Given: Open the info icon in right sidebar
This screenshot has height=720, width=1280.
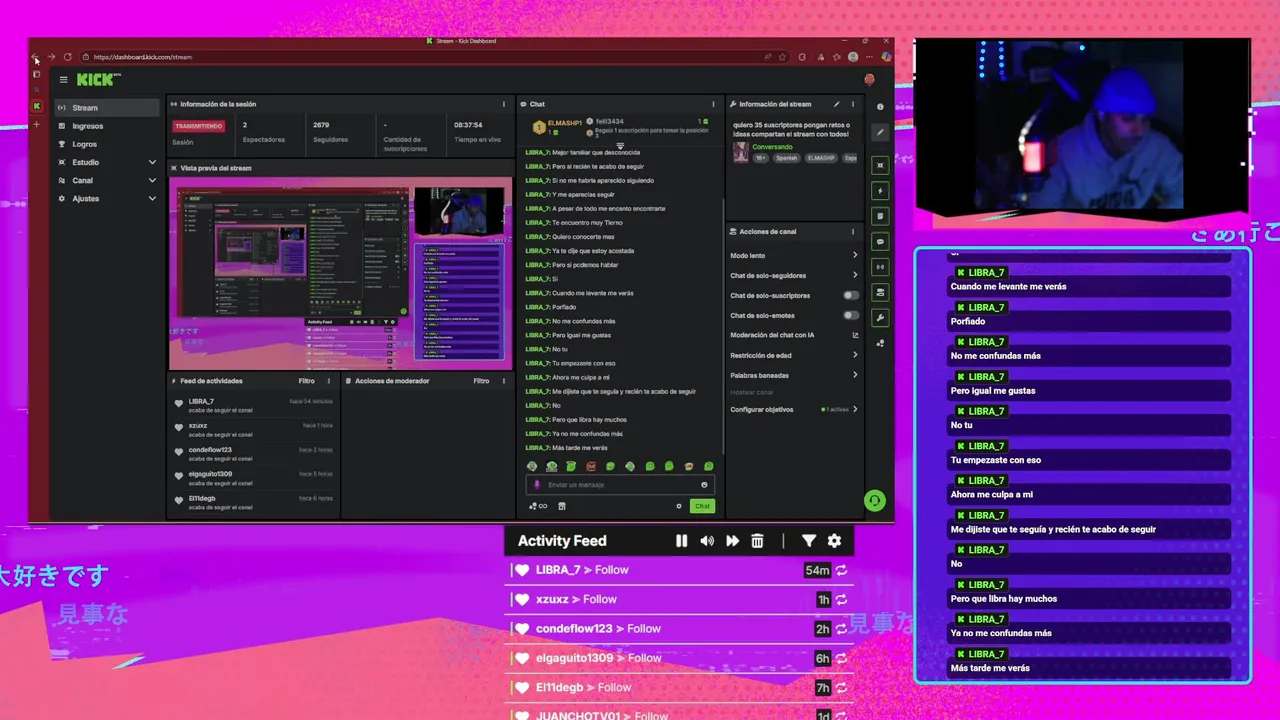Looking at the screenshot, I should tap(880, 107).
